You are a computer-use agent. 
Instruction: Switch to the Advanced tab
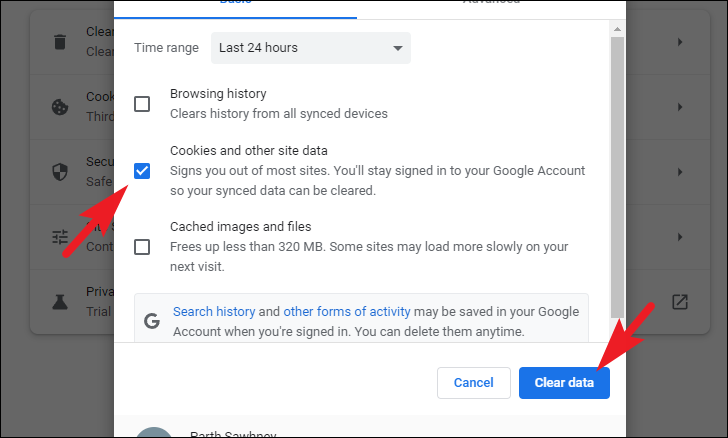coord(490,4)
